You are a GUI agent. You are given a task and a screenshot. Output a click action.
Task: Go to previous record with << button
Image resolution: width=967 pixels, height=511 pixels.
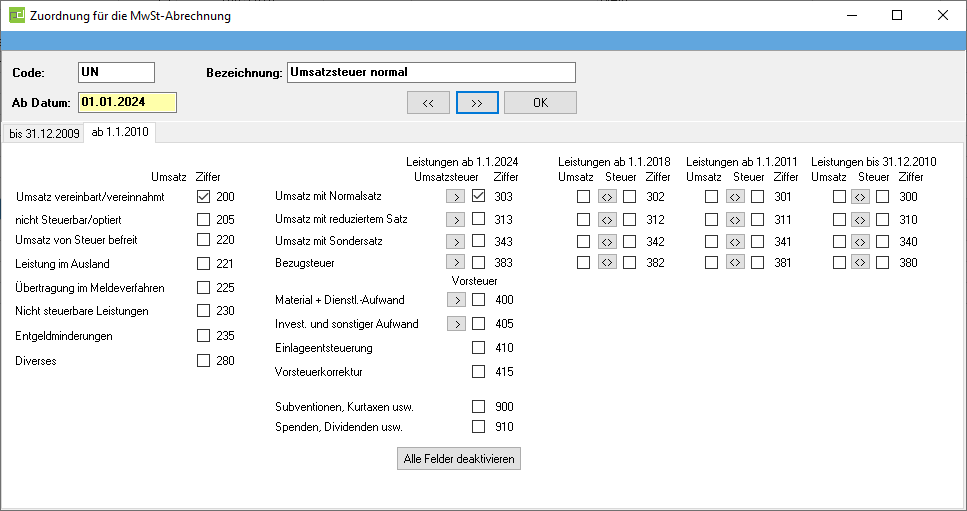[428, 103]
